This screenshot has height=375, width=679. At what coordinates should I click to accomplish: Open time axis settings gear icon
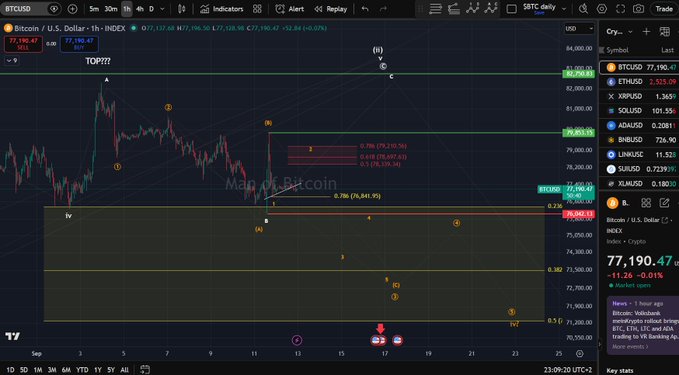pyautogui.click(x=580, y=354)
